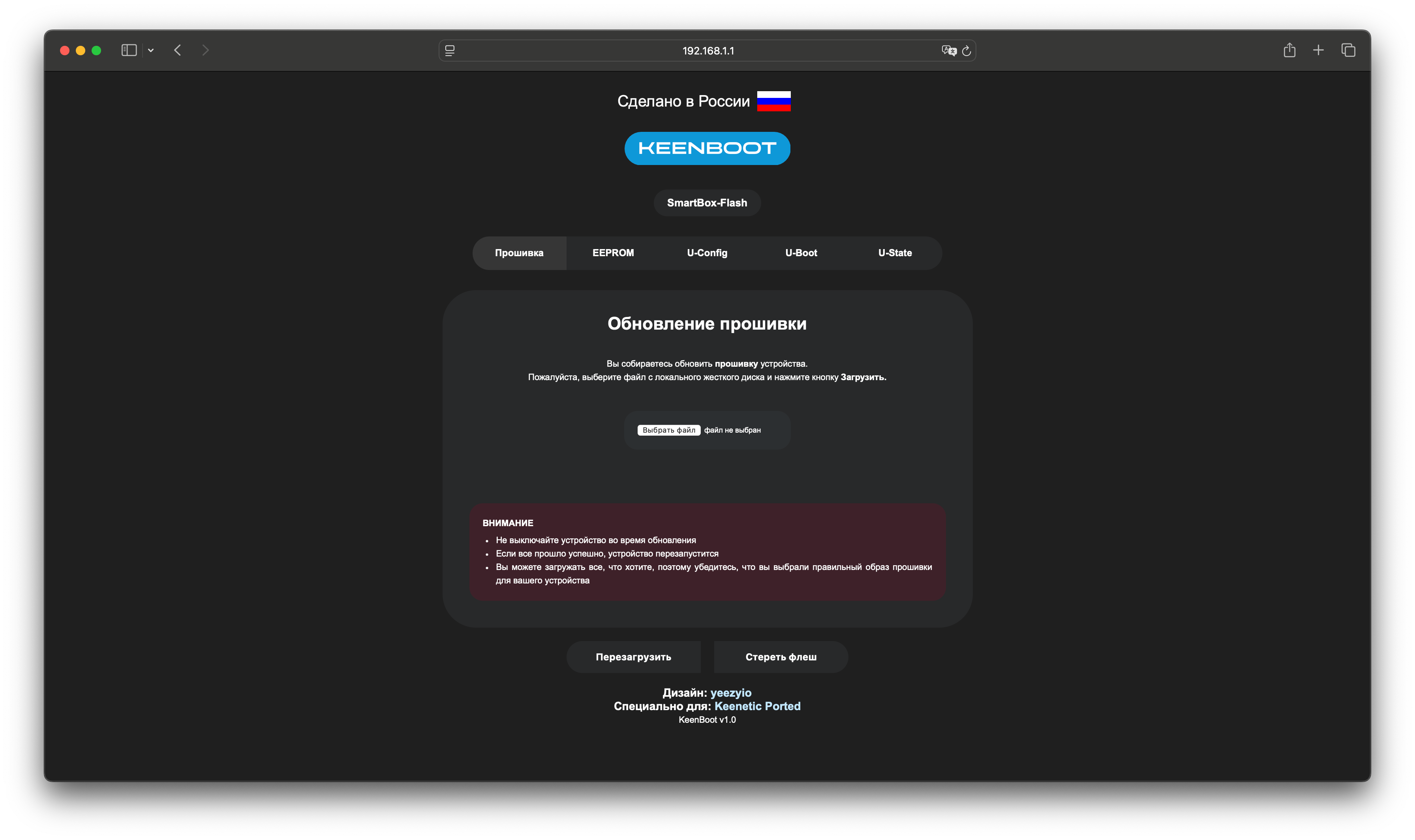Click the Перезагрузить button
This screenshot has width=1415, height=840.
tap(633, 656)
